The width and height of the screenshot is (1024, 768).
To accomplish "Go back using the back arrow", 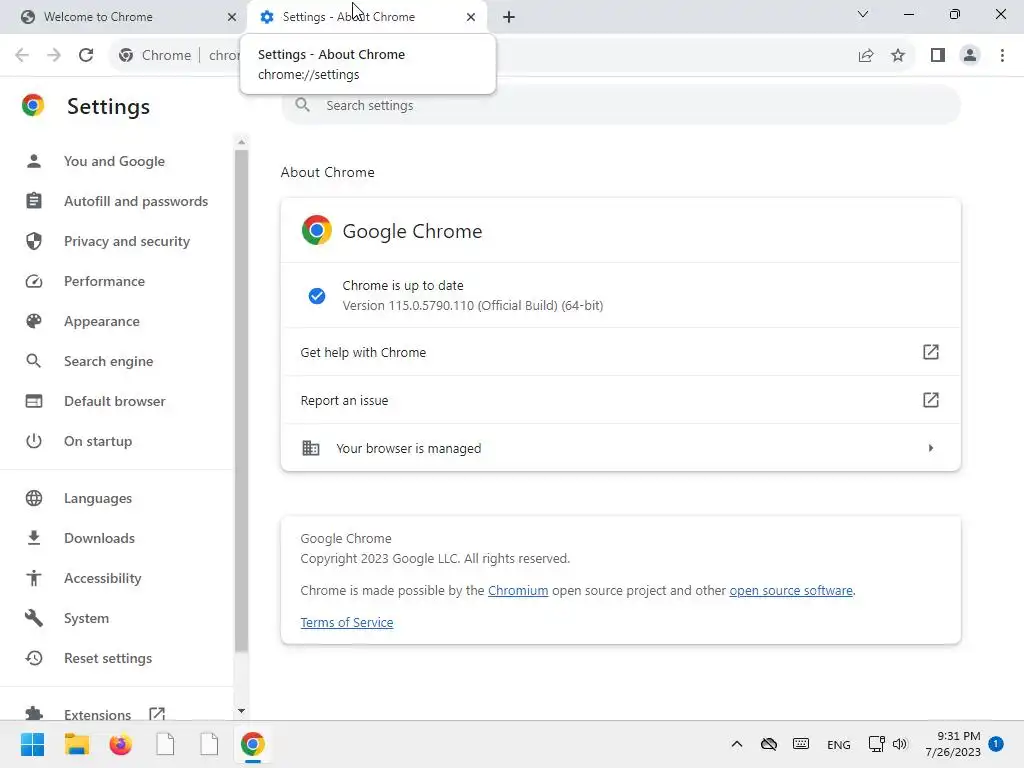I will click(x=22, y=55).
